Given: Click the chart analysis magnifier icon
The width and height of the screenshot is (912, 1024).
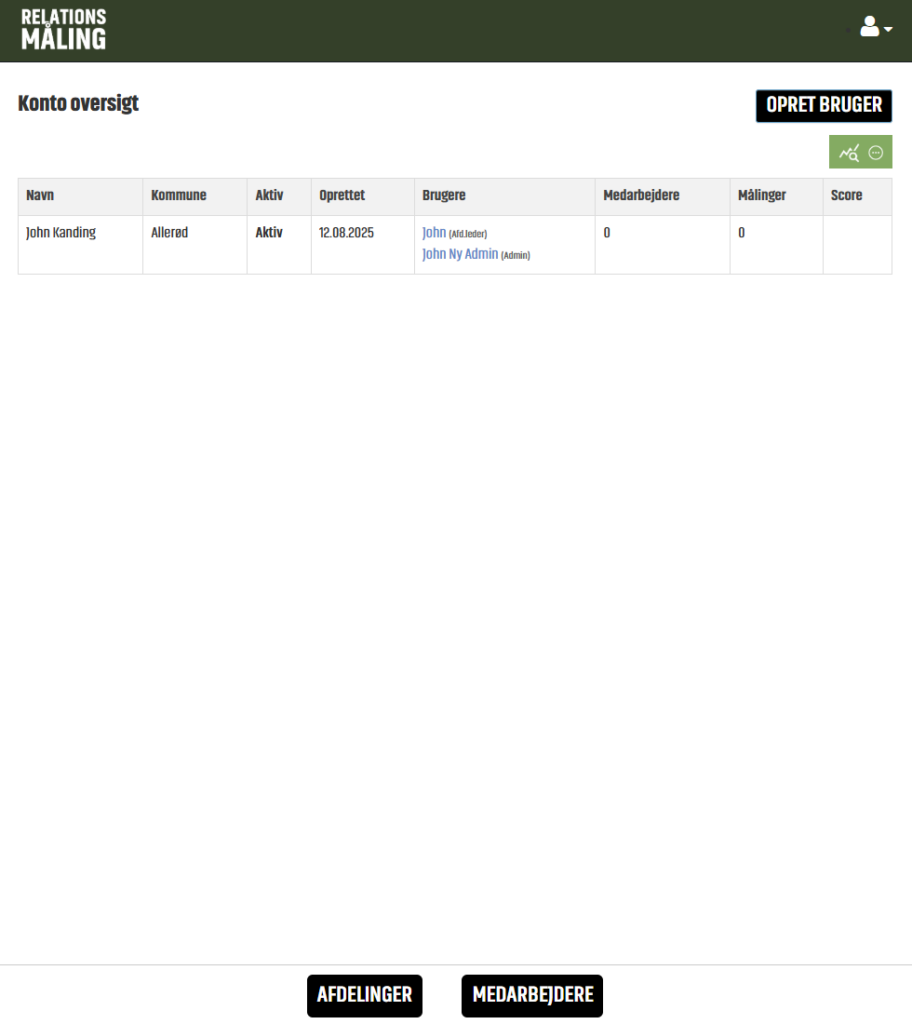Looking at the screenshot, I should [x=849, y=153].
